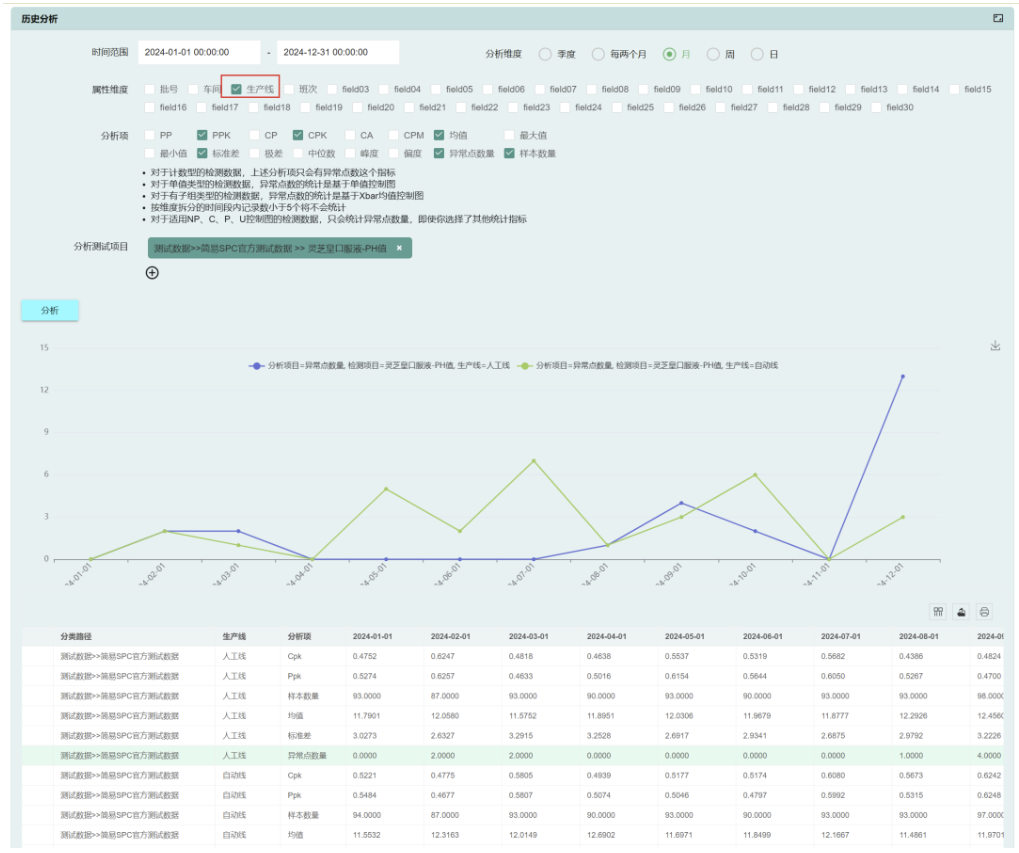Uncheck the 异常点数量 analysis item
Viewport: 1019px width, 853px height.
(x=439, y=154)
